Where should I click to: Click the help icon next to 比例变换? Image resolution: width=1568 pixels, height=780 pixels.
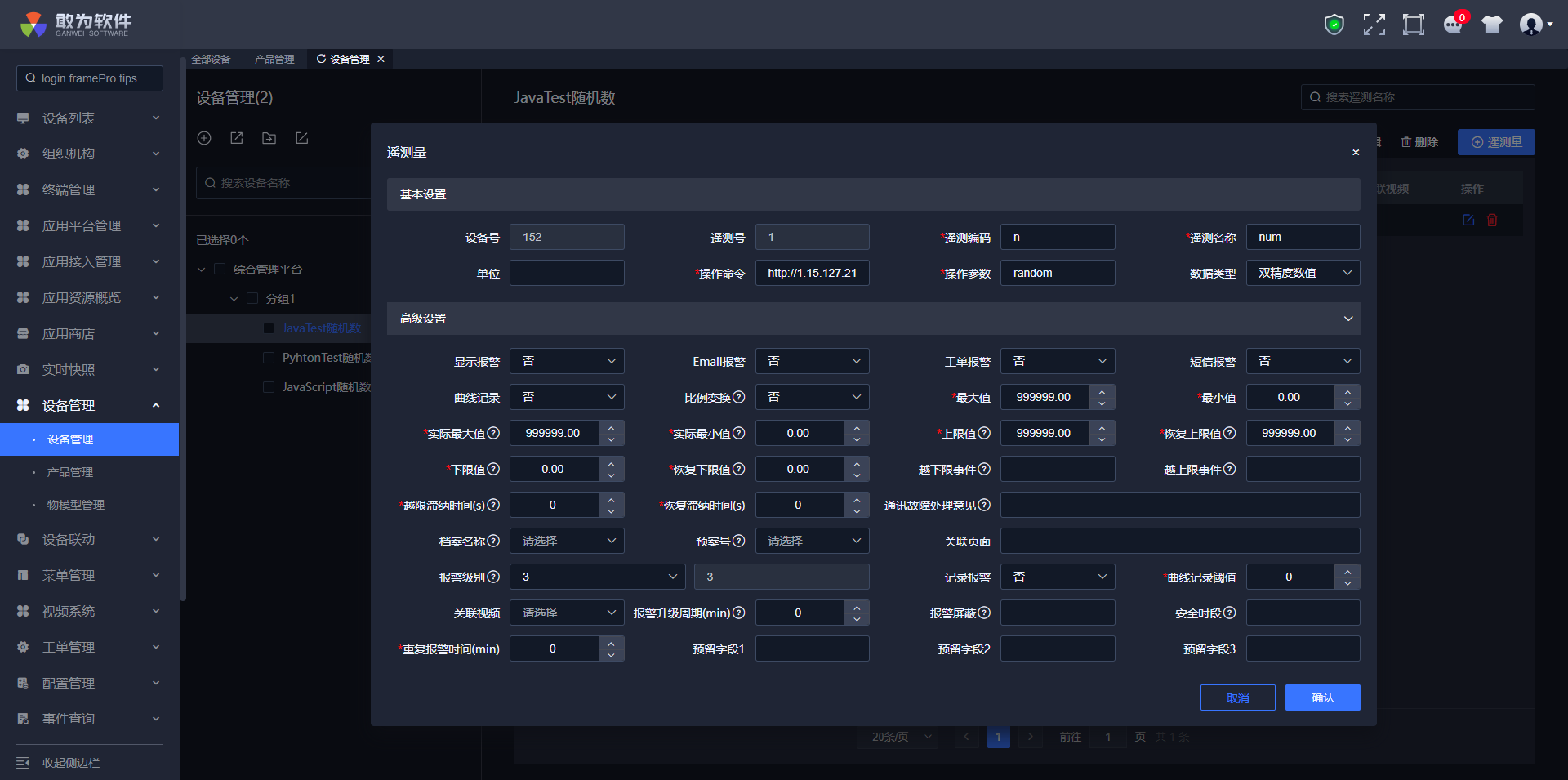(x=739, y=397)
